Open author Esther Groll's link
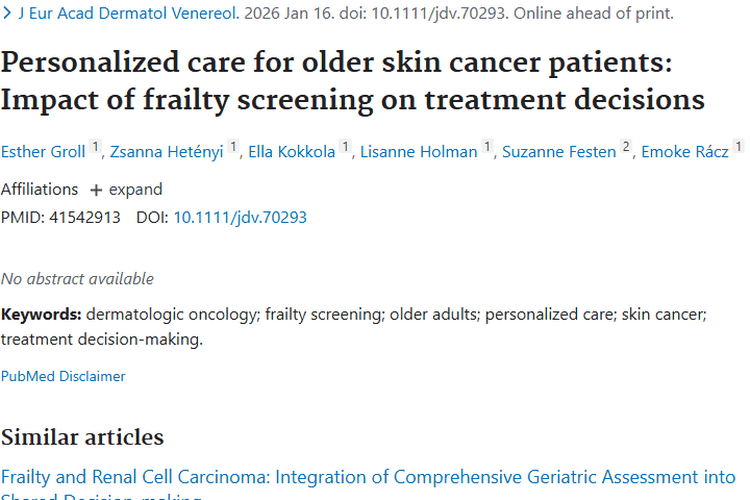The height and width of the screenshot is (500, 750). point(42,152)
